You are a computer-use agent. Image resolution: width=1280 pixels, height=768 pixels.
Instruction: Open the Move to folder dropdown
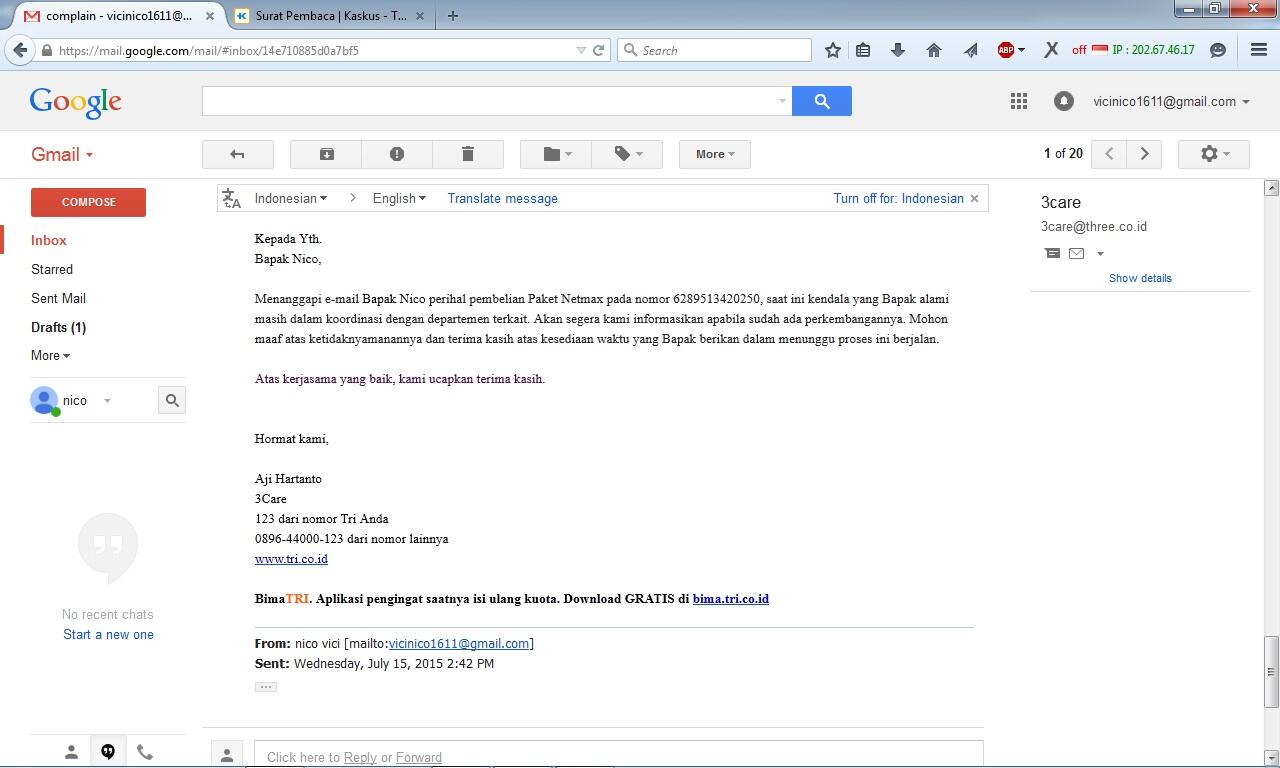(x=556, y=154)
